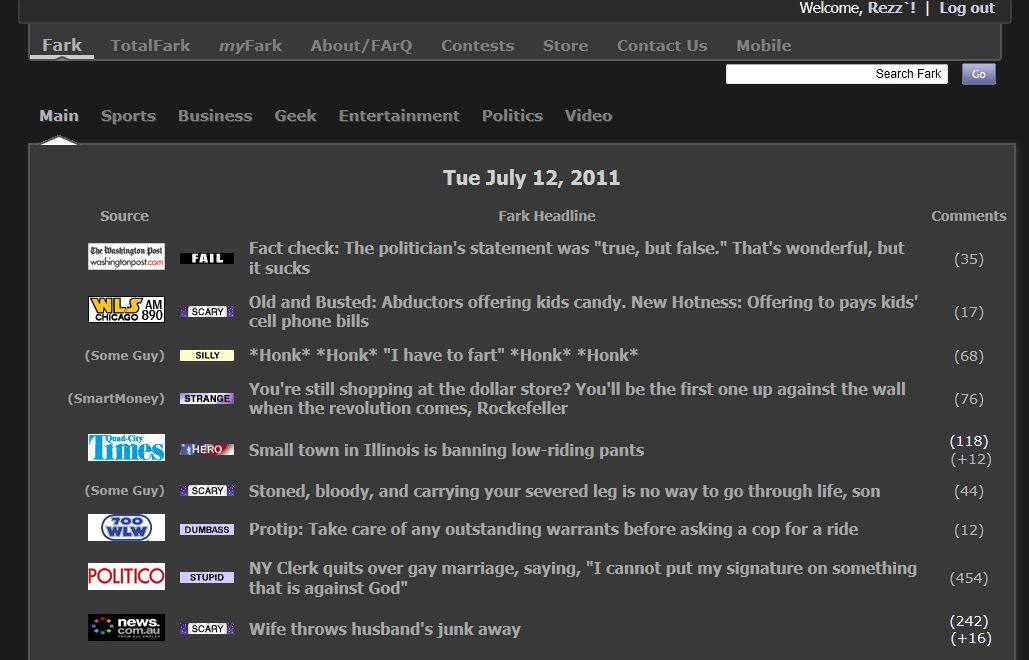Switch to the Politics tab

coord(512,115)
